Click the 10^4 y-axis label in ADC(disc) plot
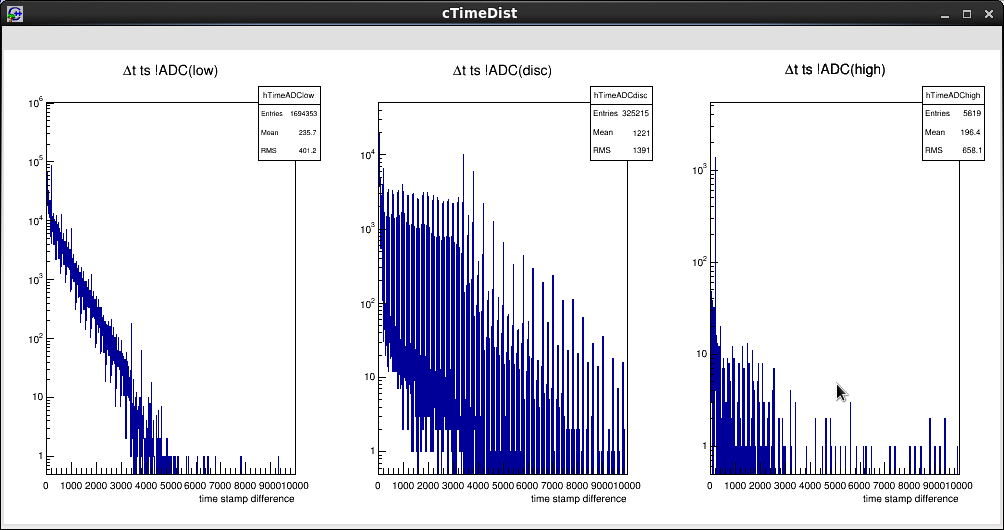 point(367,154)
